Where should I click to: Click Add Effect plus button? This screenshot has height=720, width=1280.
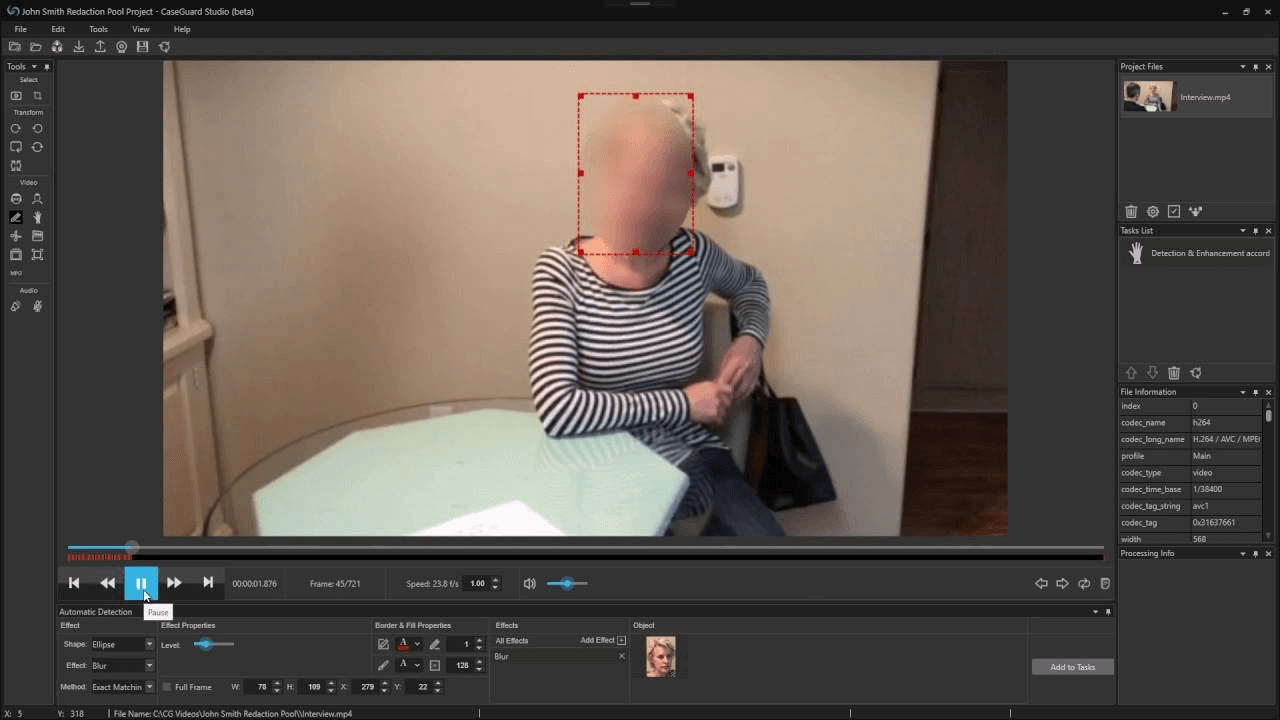click(621, 640)
